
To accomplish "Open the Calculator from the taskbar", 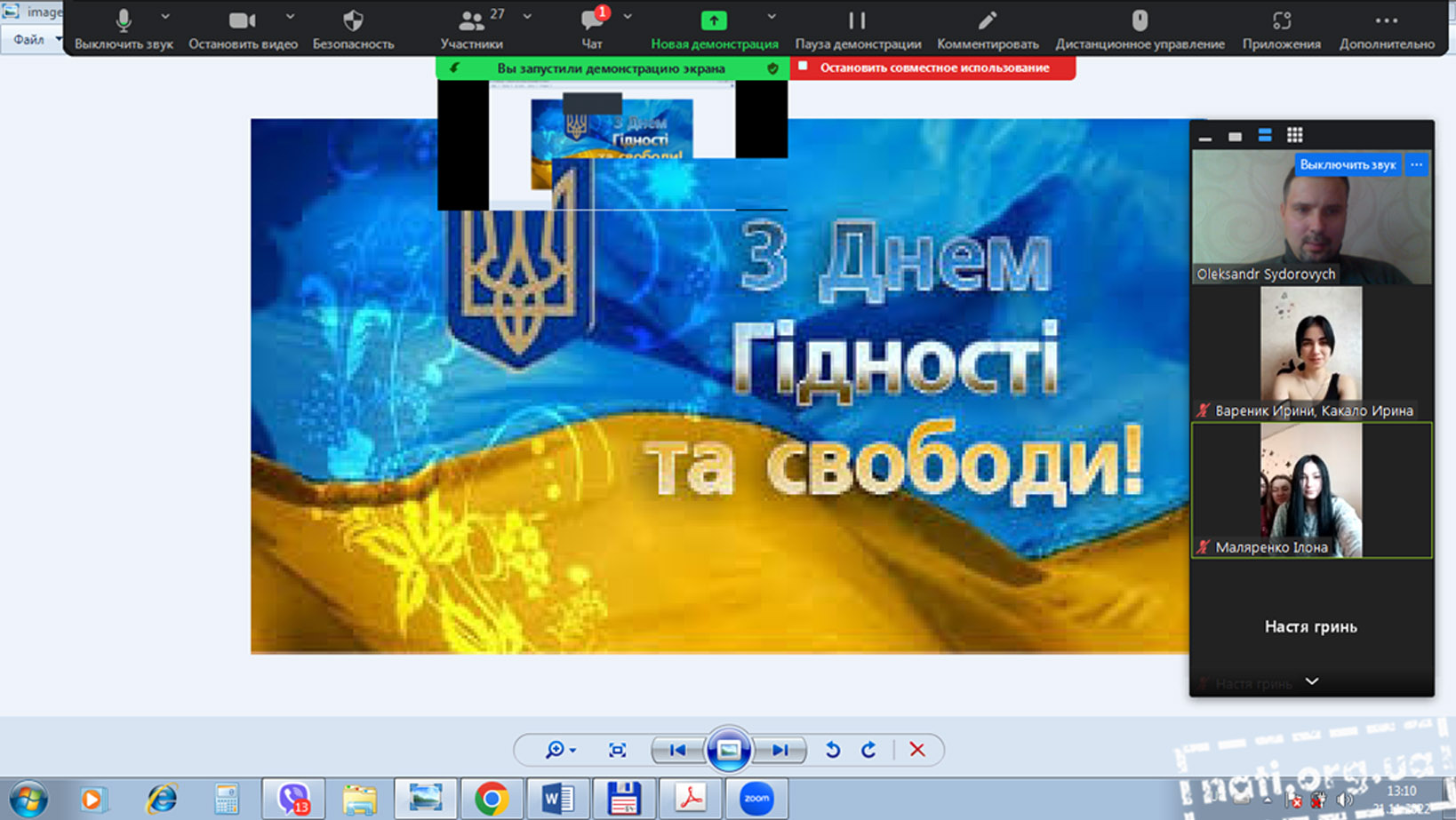I will (x=227, y=800).
